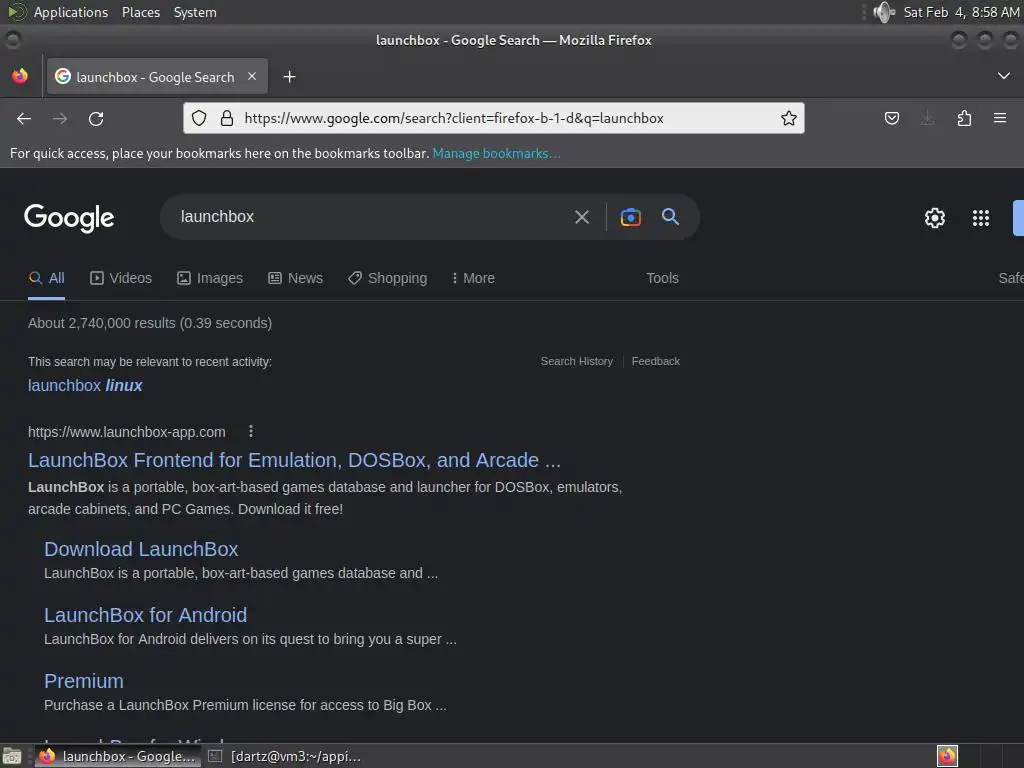Click the Feedback link
The image size is (1024, 768).
pyautogui.click(x=656, y=361)
